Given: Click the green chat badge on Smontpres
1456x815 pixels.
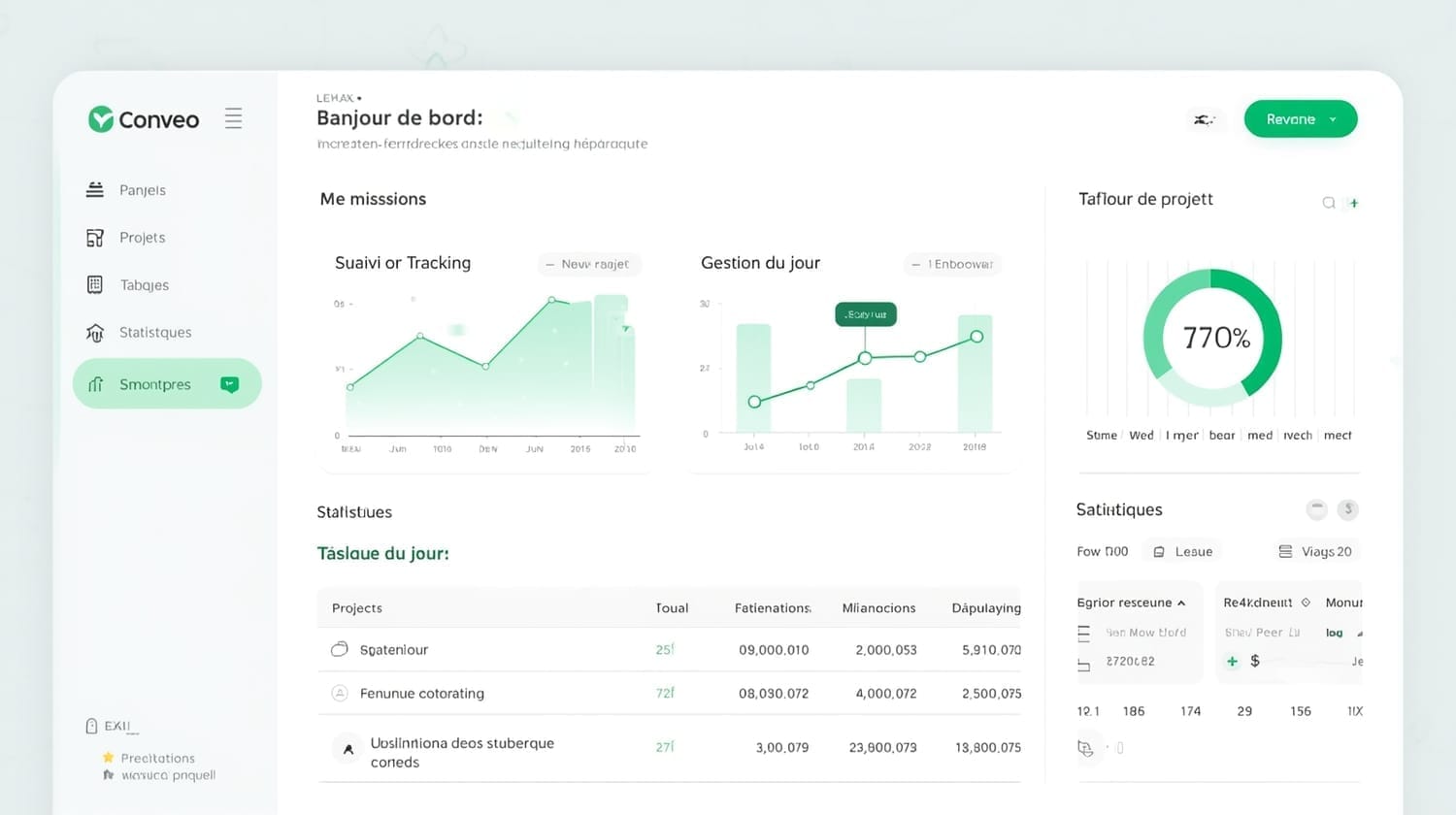Looking at the screenshot, I should pos(229,384).
